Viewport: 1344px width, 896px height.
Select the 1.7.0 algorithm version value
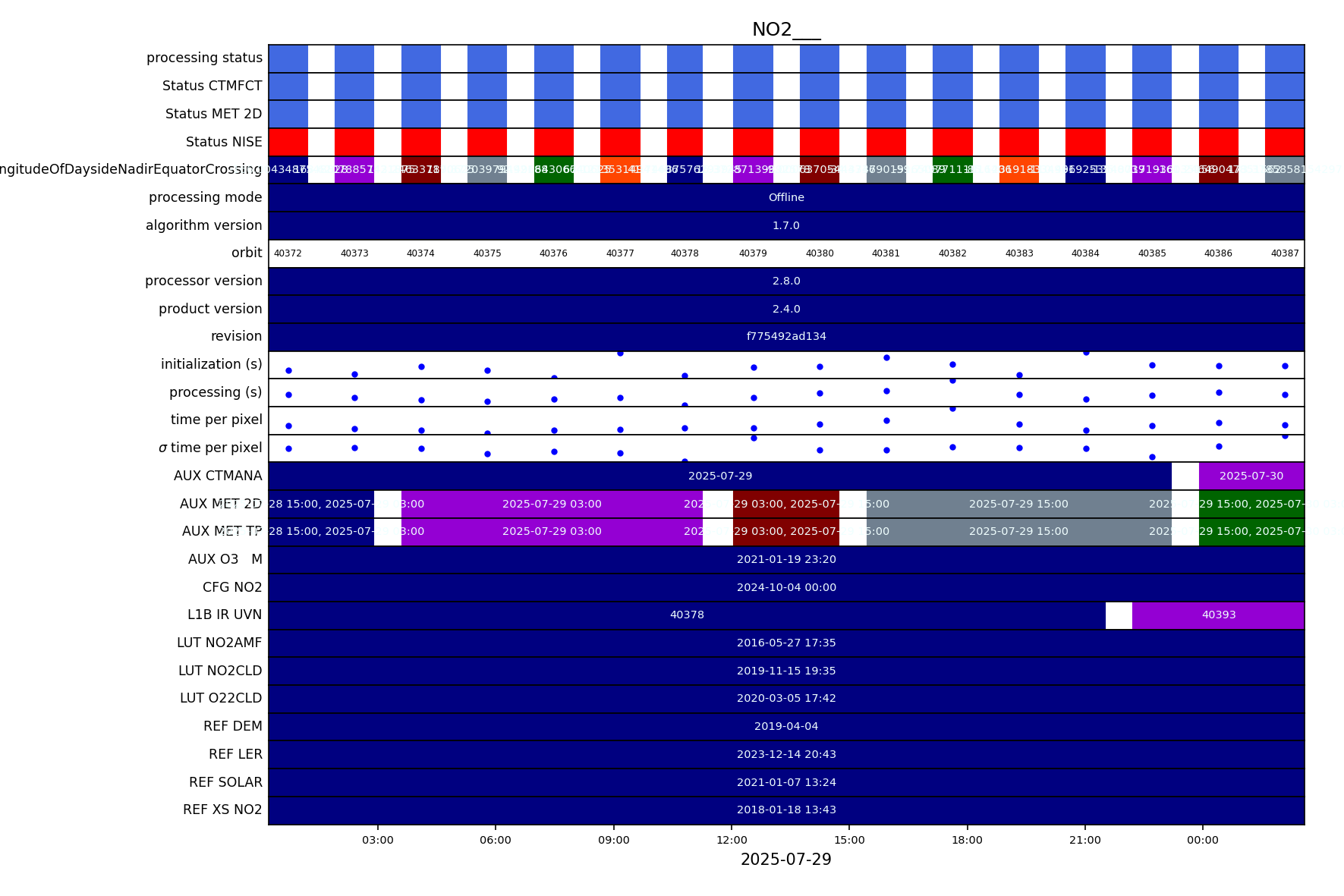tap(785, 226)
